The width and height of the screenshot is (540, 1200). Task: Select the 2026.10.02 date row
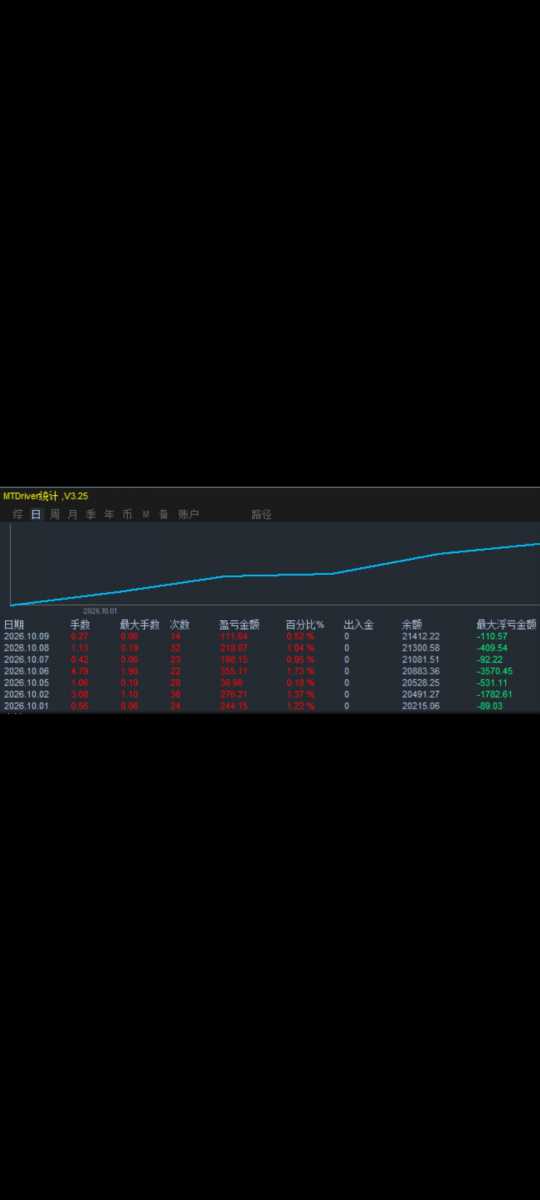pos(24,695)
